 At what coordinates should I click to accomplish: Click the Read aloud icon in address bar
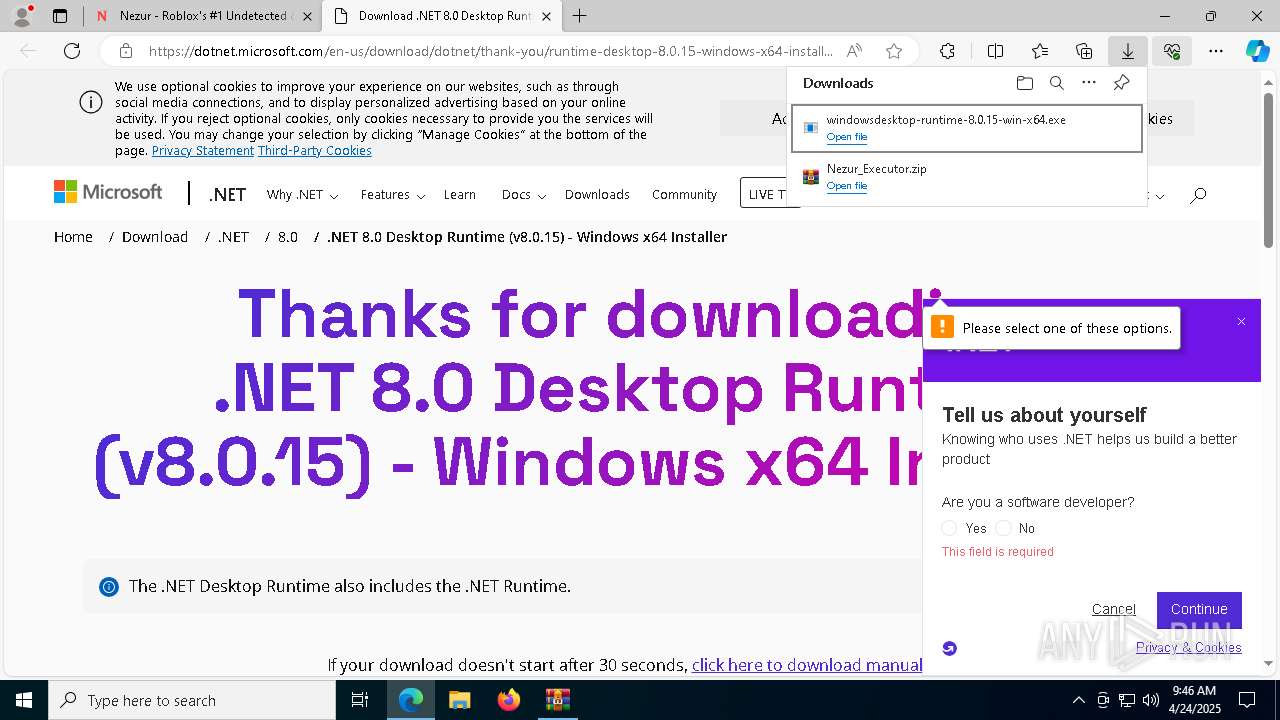pyautogui.click(x=854, y=51)
